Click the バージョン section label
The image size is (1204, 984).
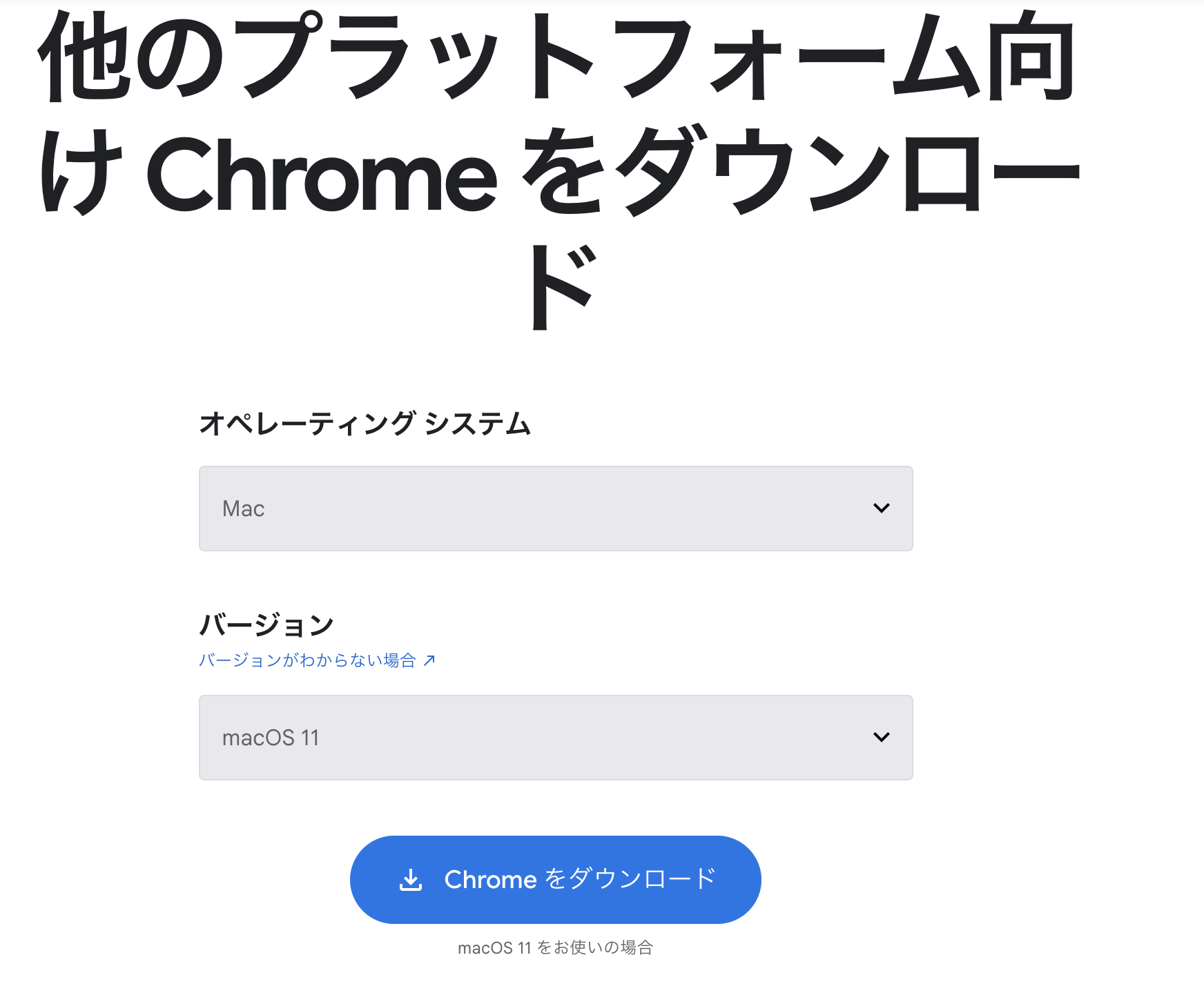coord(266,625)
